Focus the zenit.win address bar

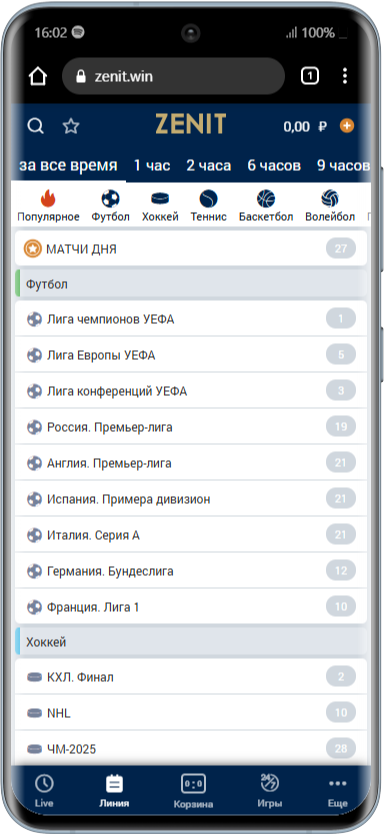(x=173, y=76)
